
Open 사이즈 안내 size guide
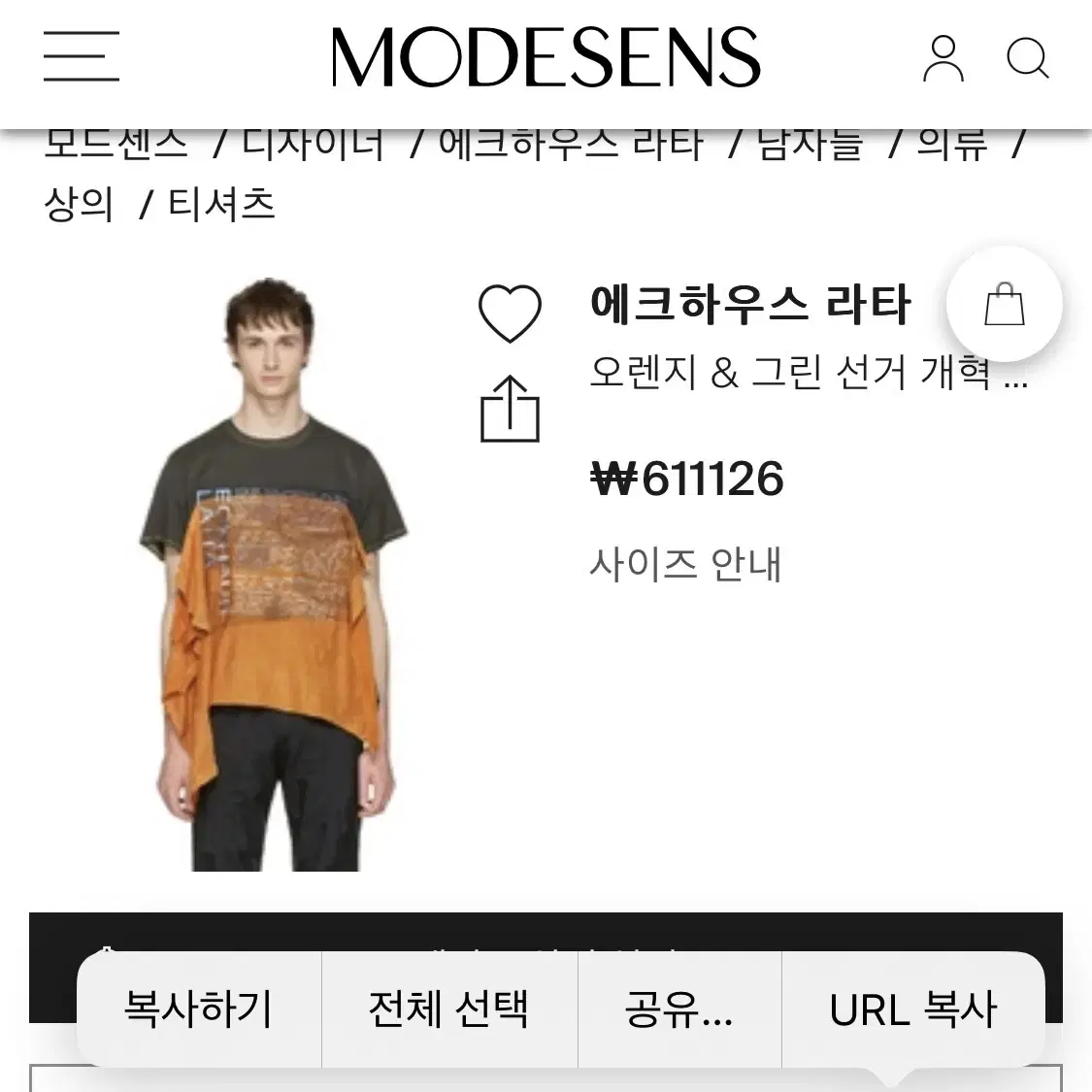click(685, 564)
